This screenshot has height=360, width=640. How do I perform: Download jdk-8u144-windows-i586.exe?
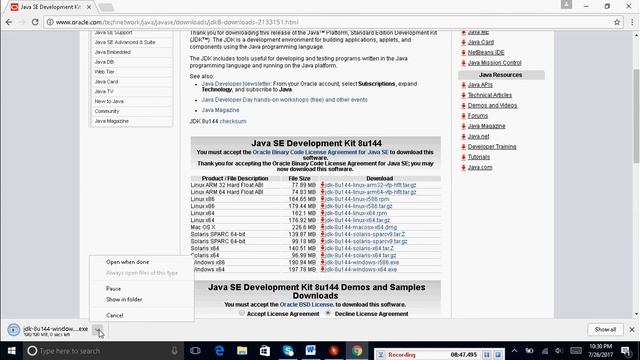(x=362, y=262)
